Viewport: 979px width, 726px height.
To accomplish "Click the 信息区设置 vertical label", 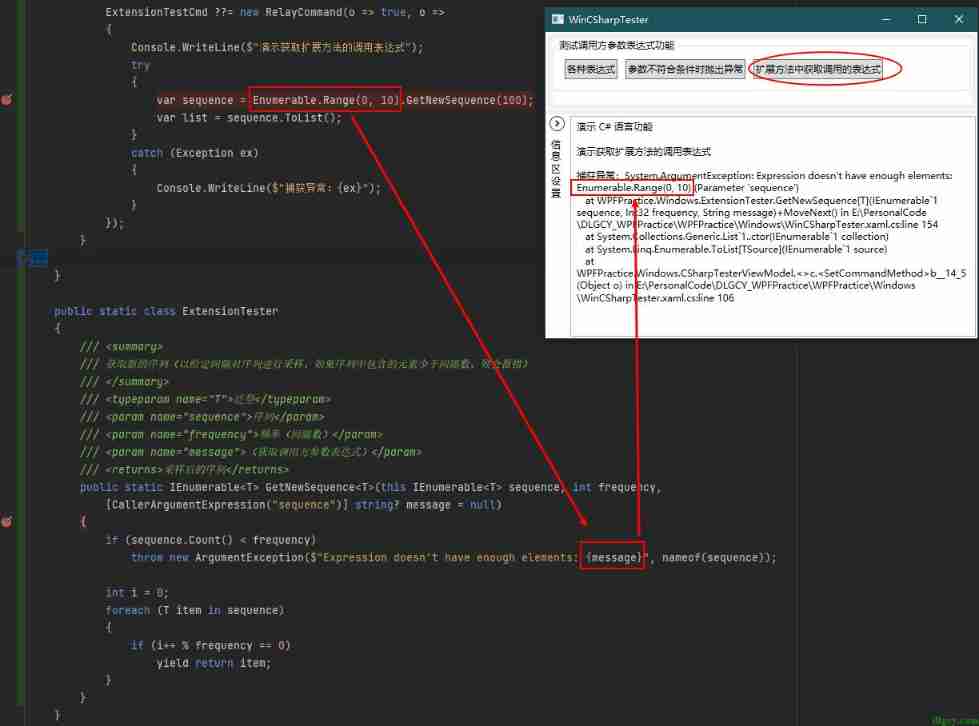I will [557, 168].
